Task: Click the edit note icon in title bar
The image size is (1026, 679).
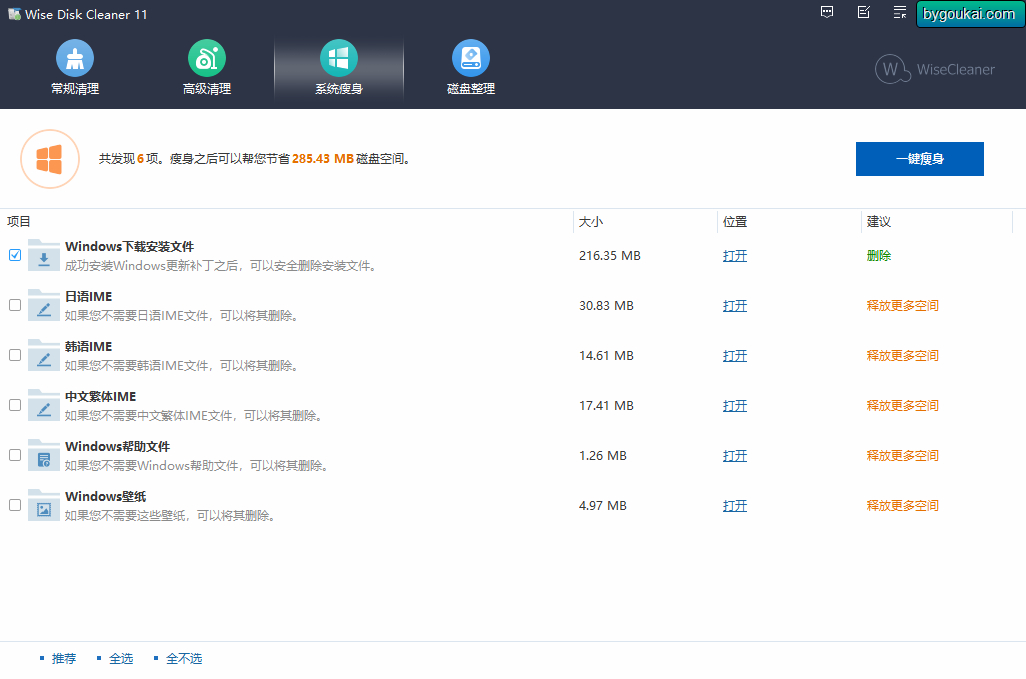Action: tap(864, 12)
